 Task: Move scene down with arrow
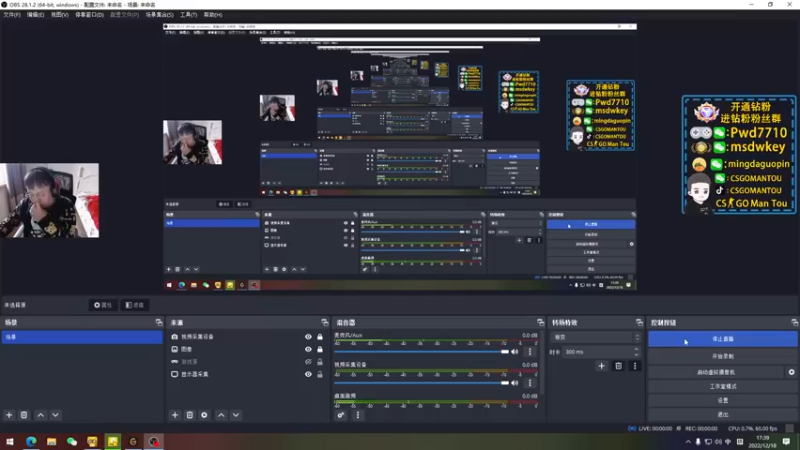click(x=56, y=415)
